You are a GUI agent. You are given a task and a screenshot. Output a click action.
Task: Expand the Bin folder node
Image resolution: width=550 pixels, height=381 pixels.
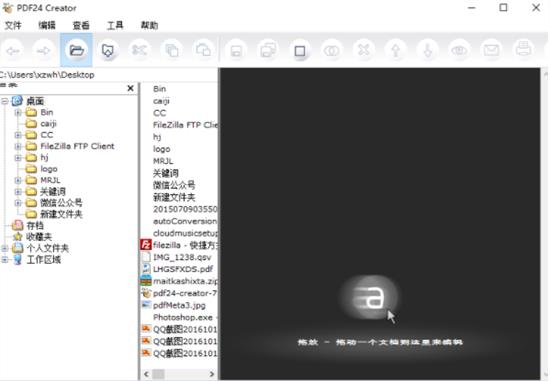18,113
